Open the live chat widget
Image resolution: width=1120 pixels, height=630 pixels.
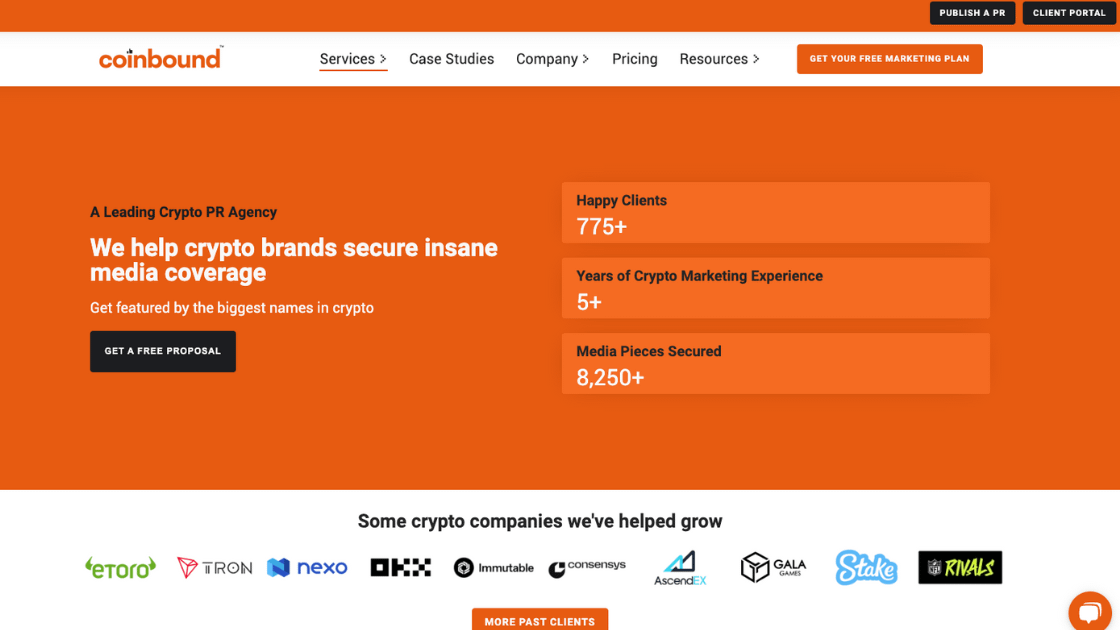click(x=1091, y=611)
